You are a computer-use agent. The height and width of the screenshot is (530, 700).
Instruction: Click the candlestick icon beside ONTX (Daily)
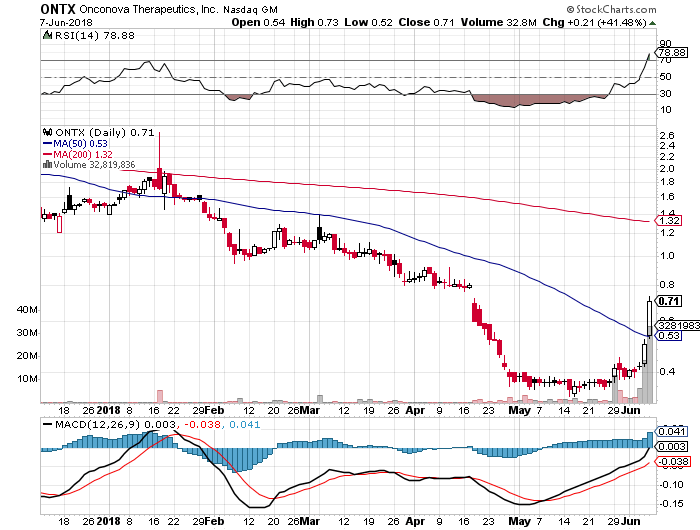pyautogui.click(x=47, y=132)
